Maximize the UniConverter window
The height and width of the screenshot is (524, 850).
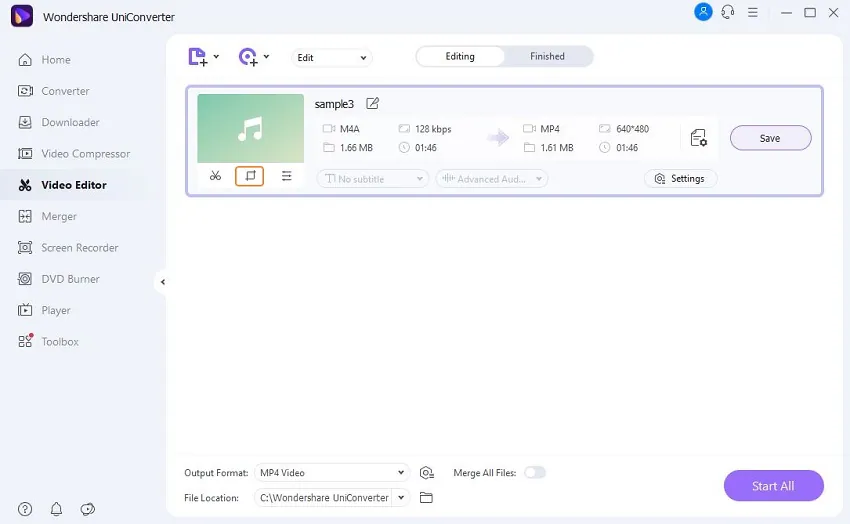810,12
